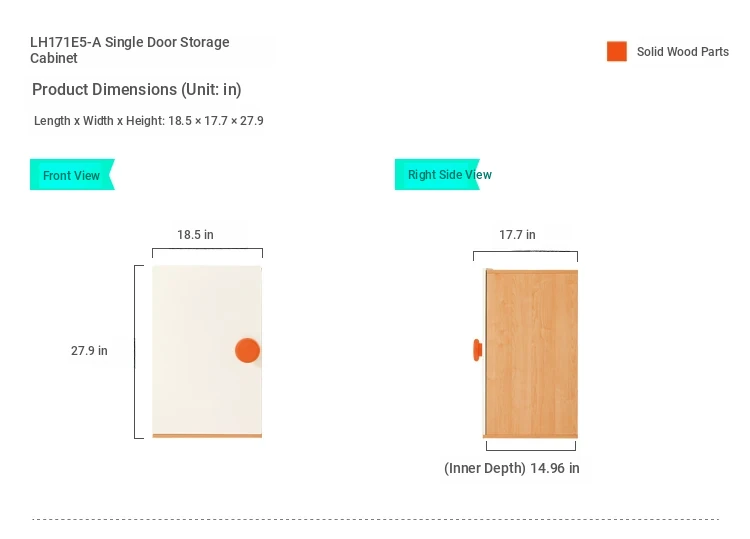
Task: Select the Front View tag
Action: 71,175
